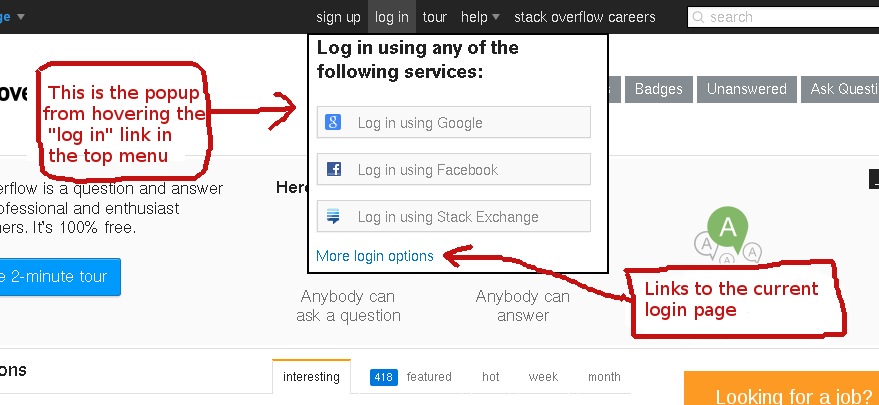Switch to the featured tab
The image size is (879, 405).
click(429, 377)
